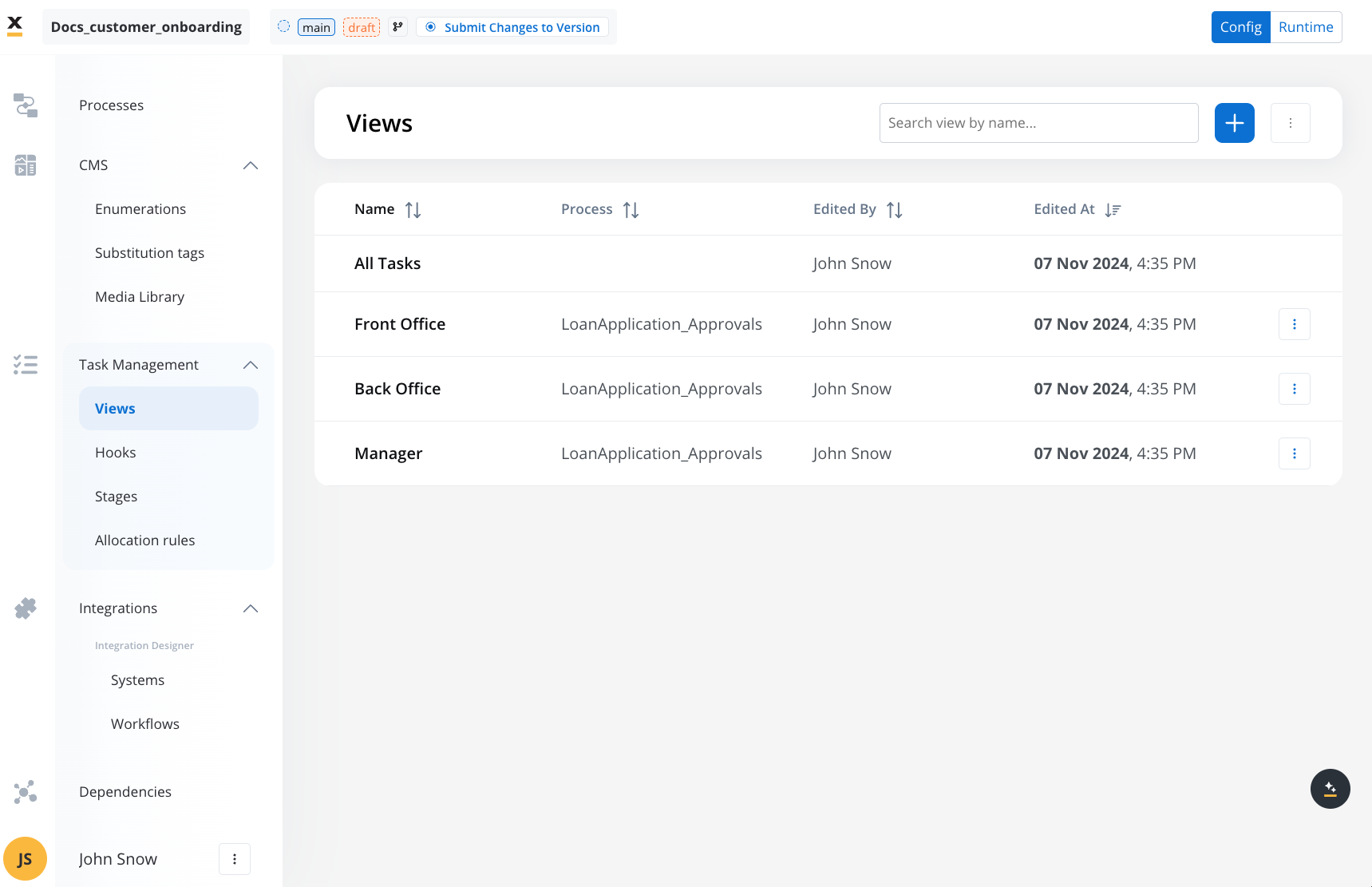The image size is (1372, 887).
Task: Click the JS user avatar
Action: [x=25, y=859]
